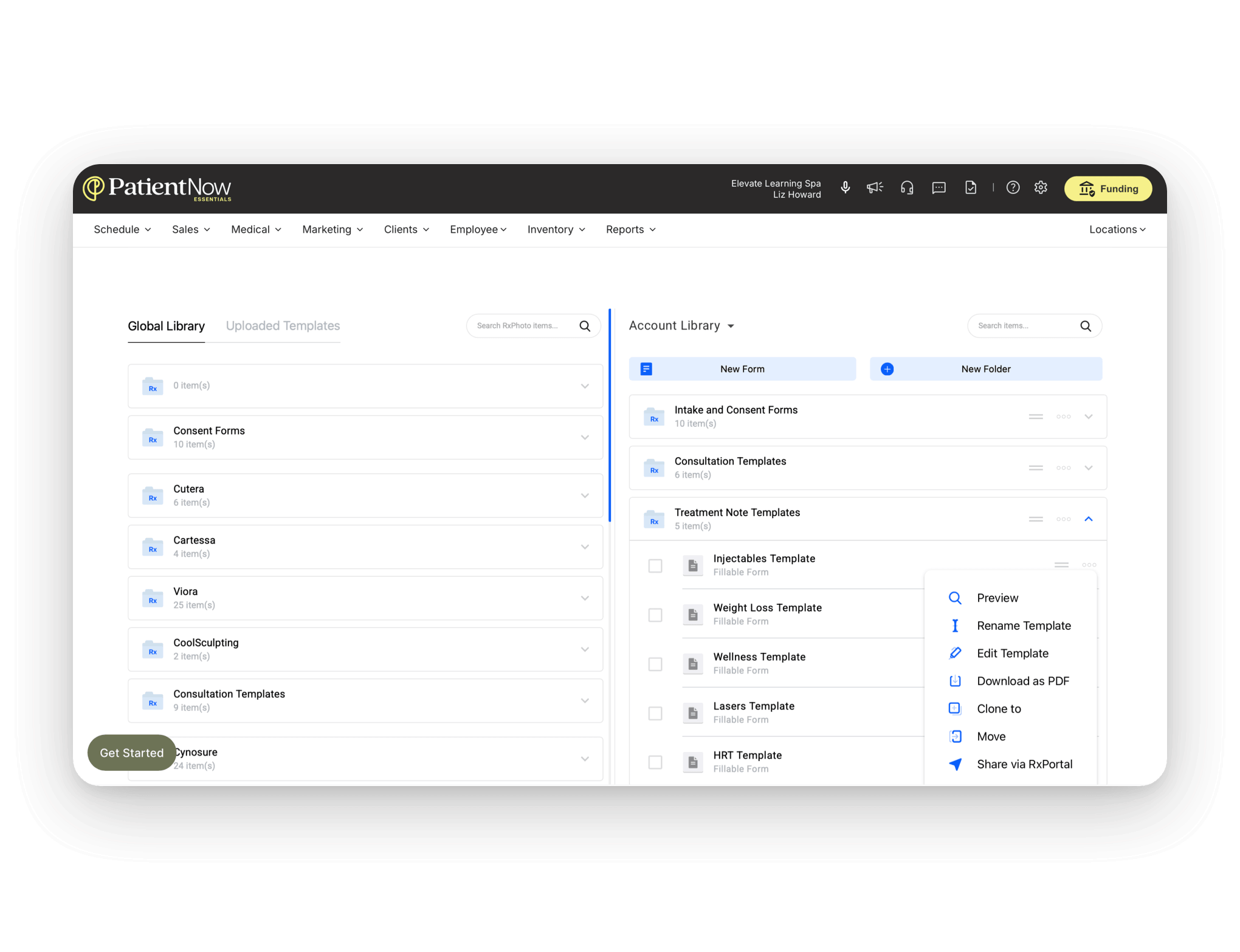This screenshot has width=1240, height=952.
Task: Click the microphone icon in header
Action: [845, 188]
